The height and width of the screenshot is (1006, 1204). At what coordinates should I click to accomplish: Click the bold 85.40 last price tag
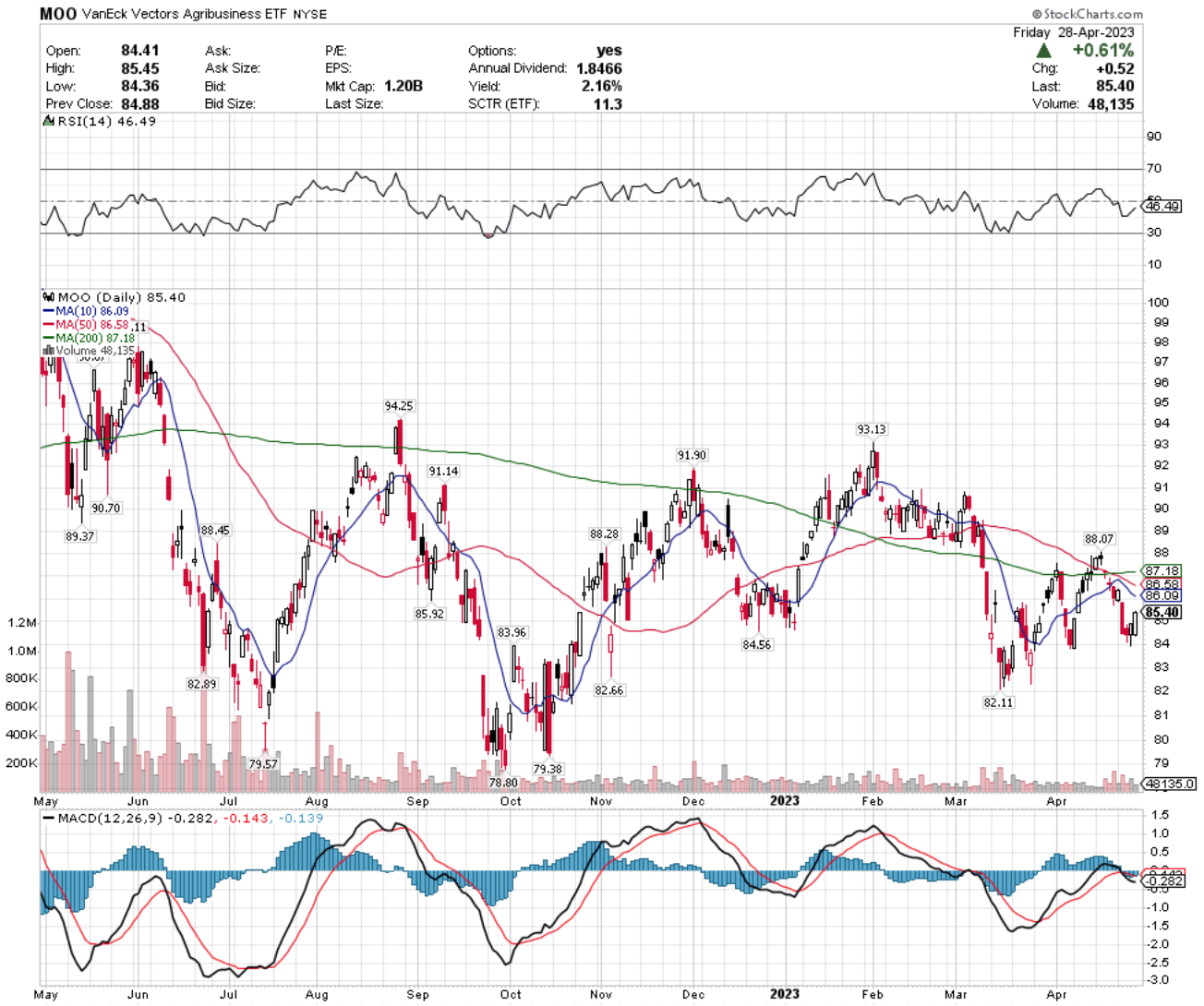tap(1162, 612)
